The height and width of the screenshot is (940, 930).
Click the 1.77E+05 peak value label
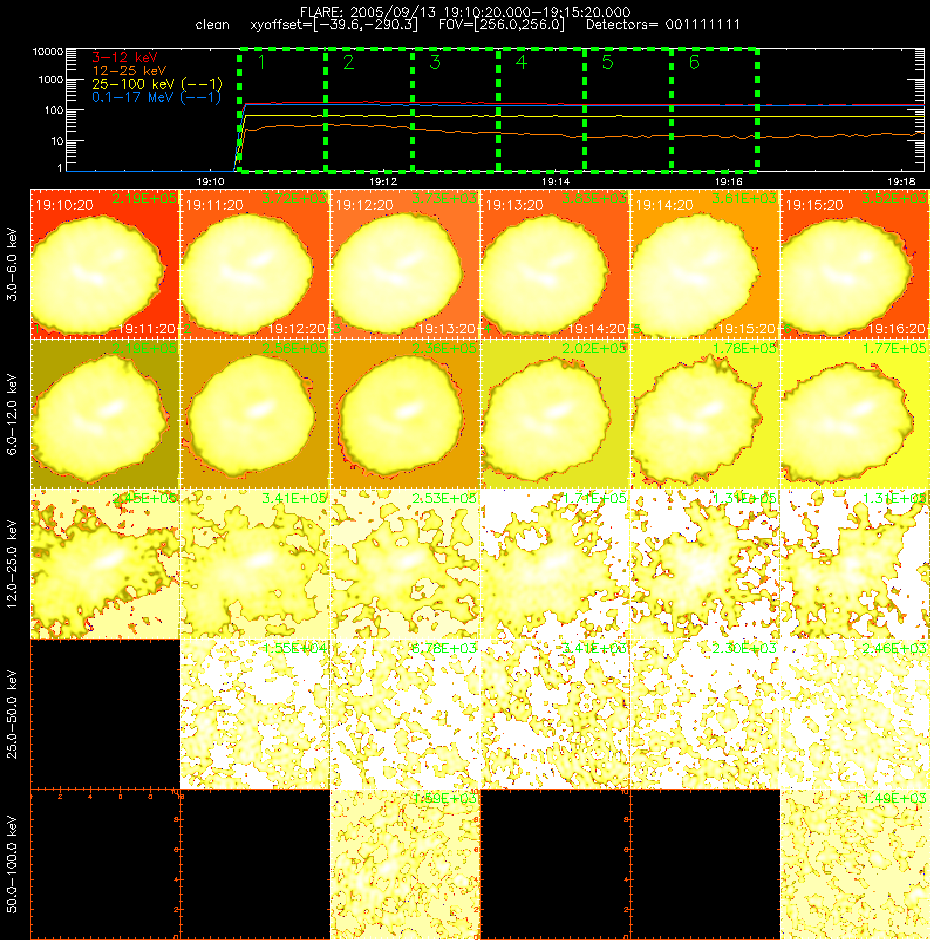tap(893, 348)
